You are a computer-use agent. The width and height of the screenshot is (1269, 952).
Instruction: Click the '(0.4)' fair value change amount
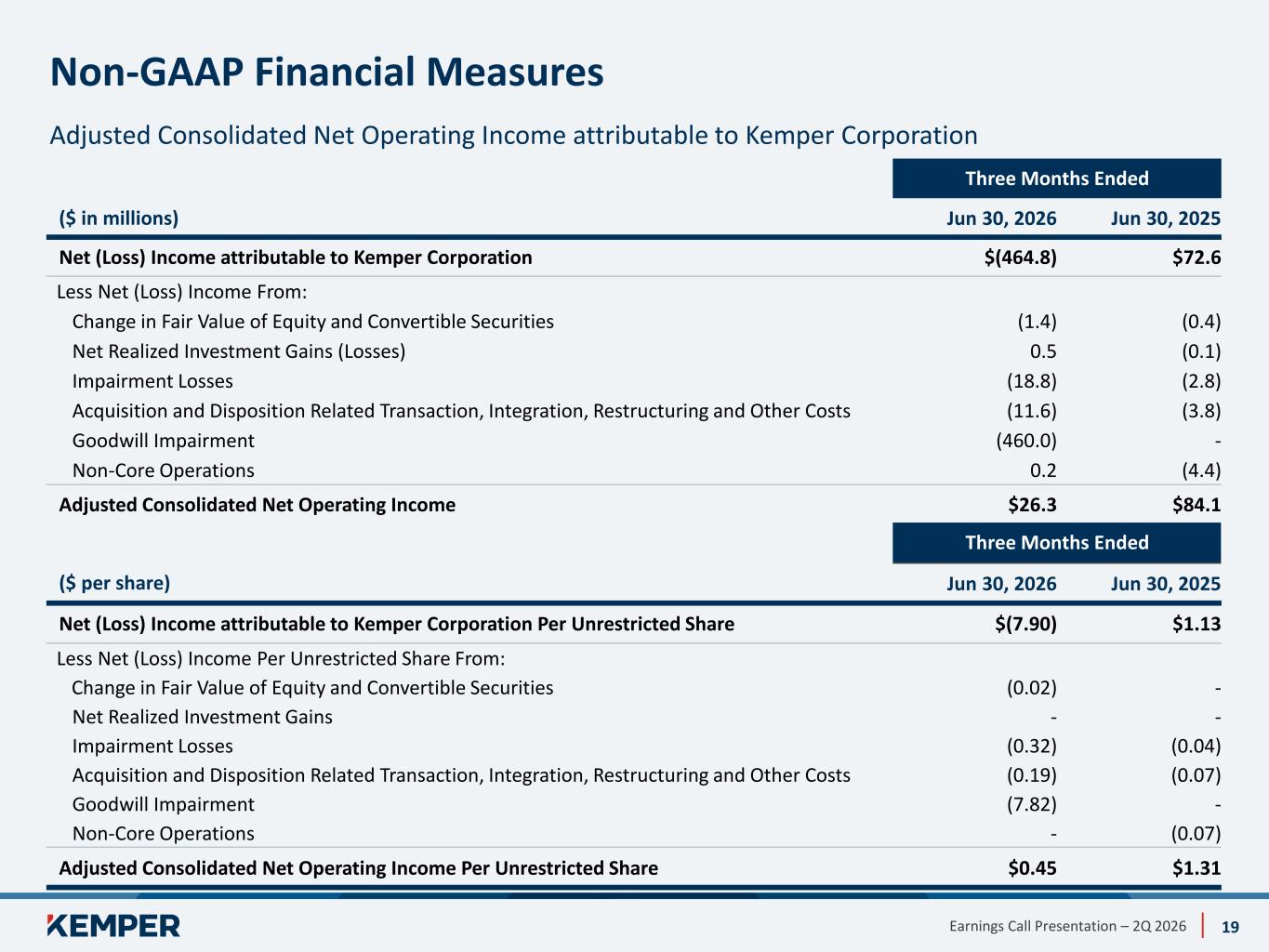[1201, 322]
